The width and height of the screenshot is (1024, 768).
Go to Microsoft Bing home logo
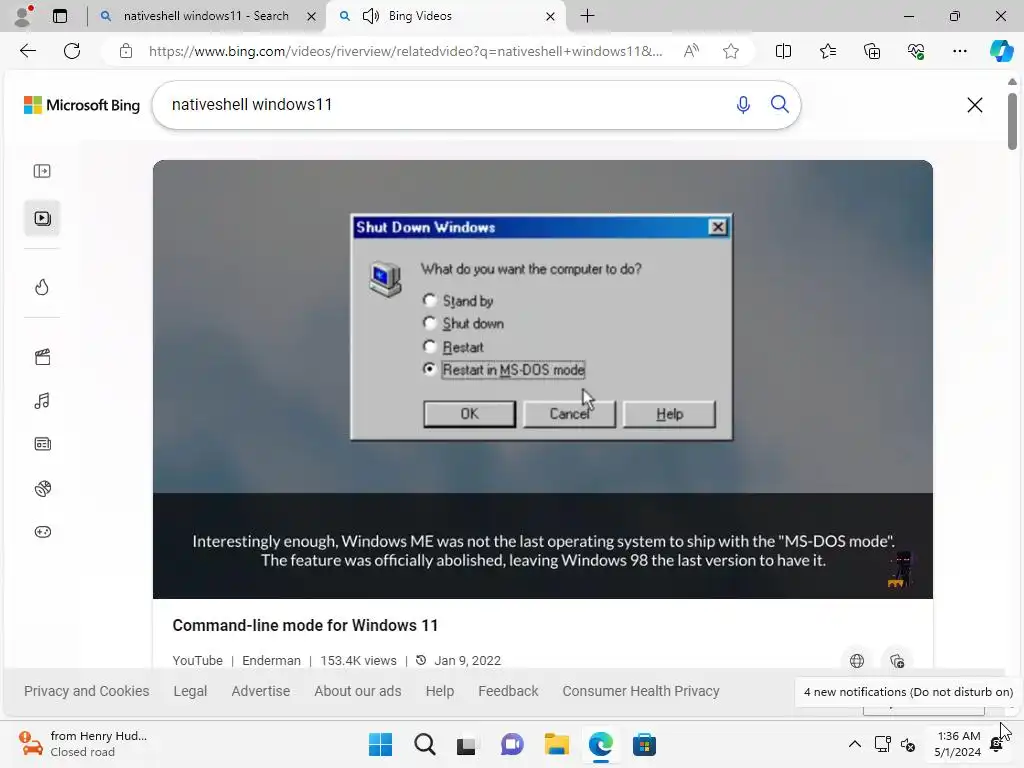(82, 105)
